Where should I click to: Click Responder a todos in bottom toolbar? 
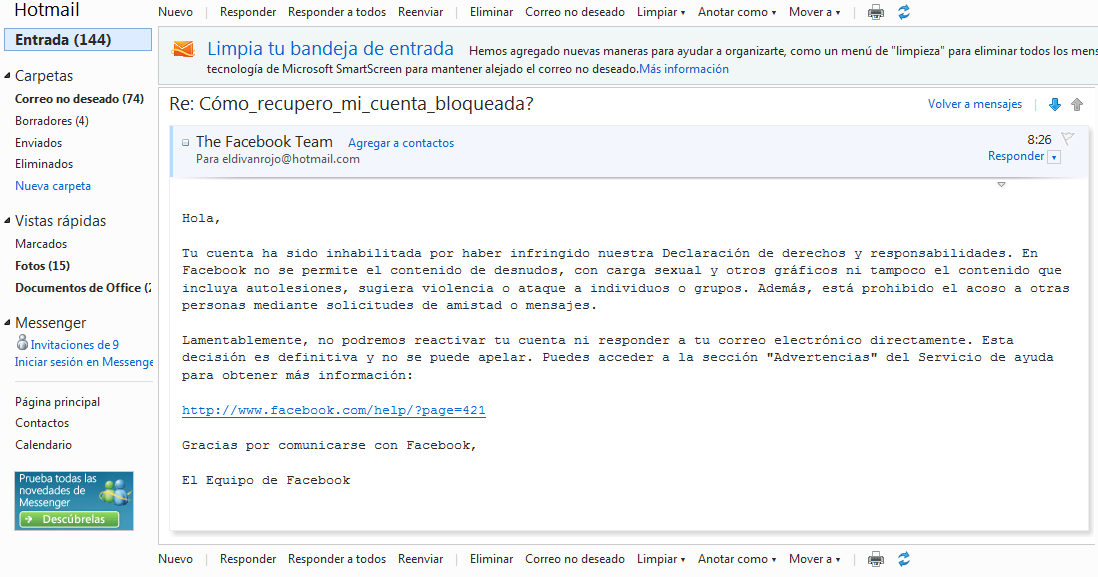coord(337,559)
